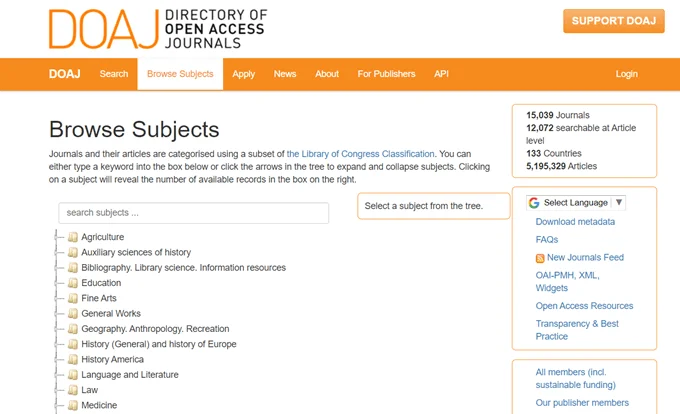
Task: Click the Agriculture folder icon
Action: coord(73,238)
